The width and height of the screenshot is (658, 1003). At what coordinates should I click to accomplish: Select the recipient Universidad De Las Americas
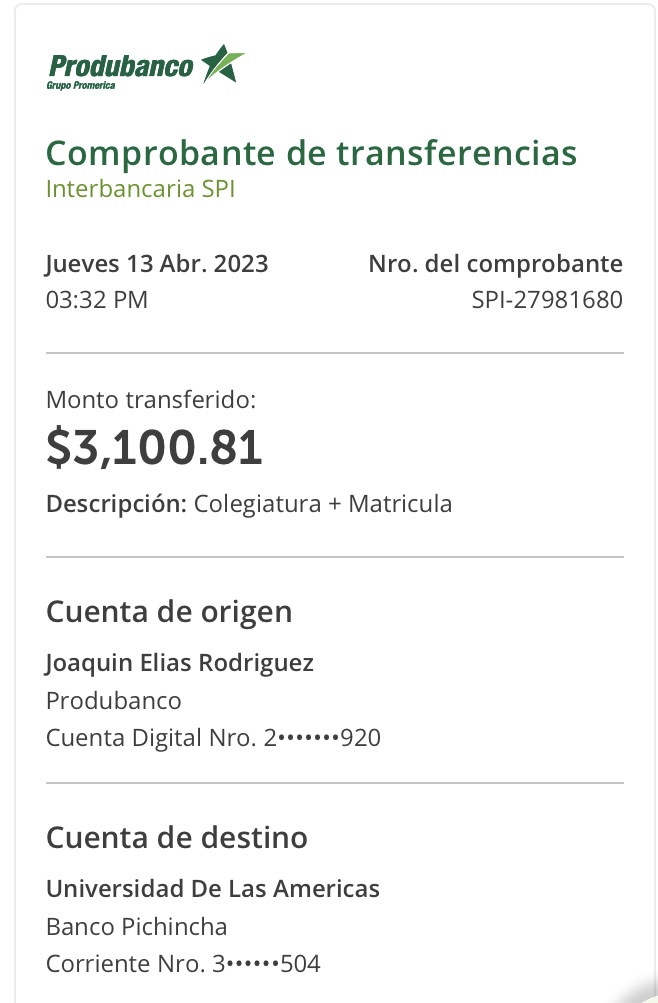(213, 888)
